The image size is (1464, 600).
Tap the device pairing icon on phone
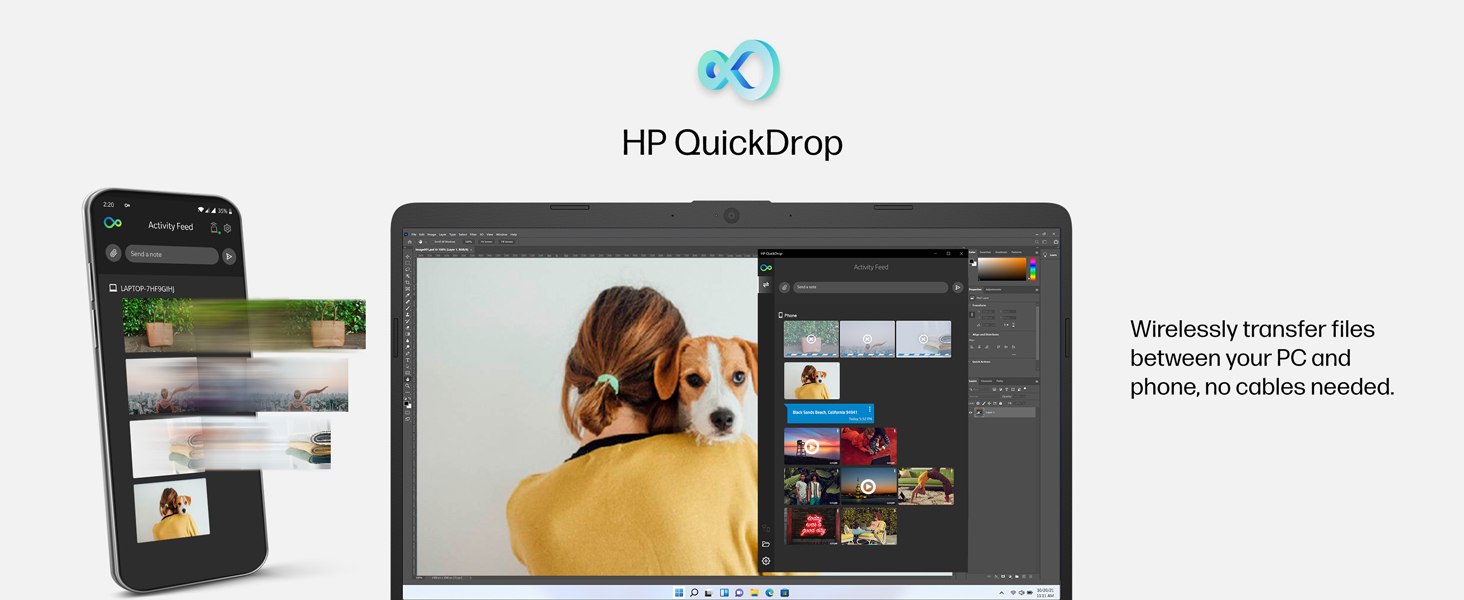(x=214, y=228)
